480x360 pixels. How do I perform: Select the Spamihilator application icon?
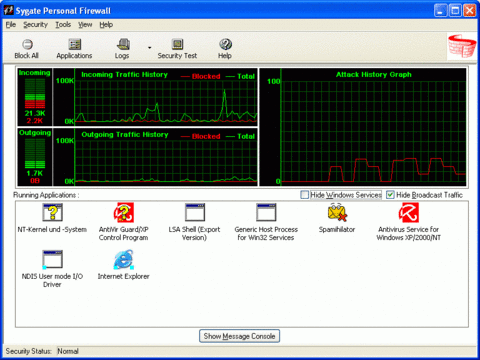tap(337, 212)
